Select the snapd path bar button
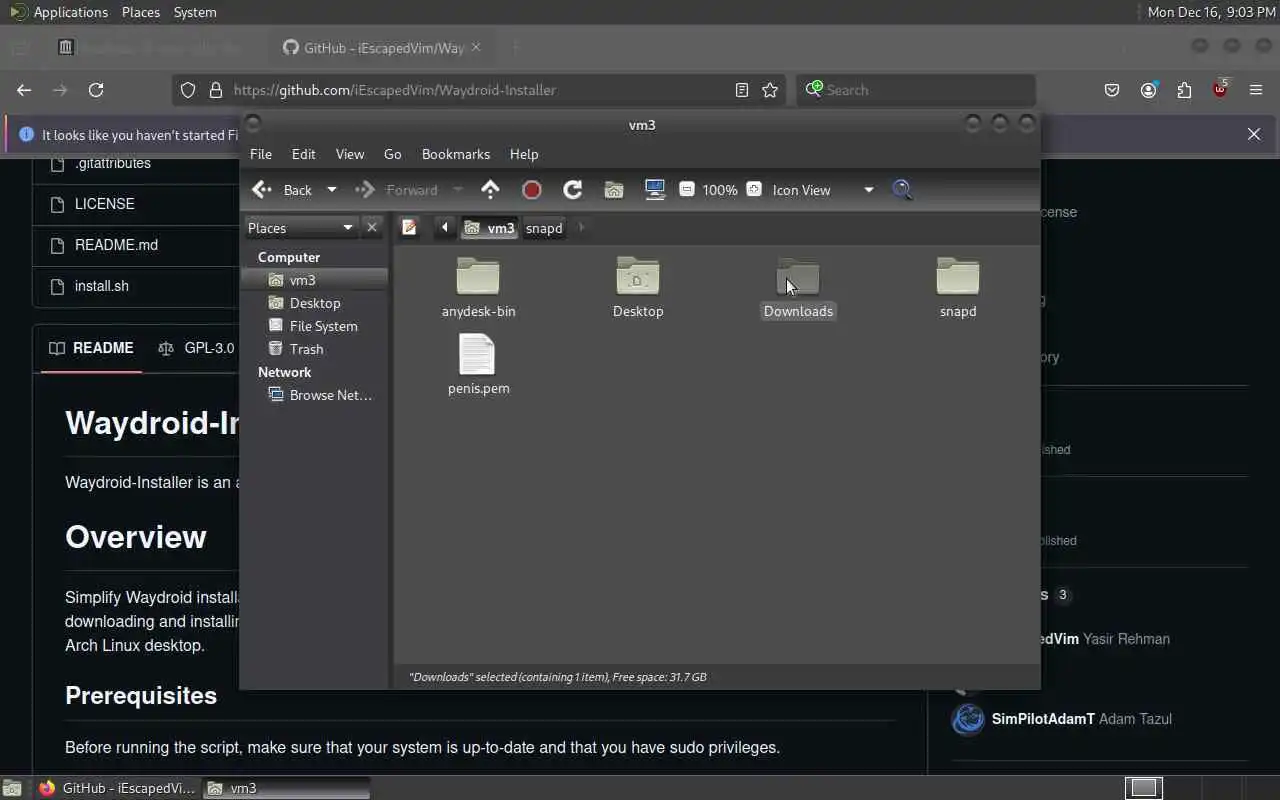Image resolution: width=1280 pixels, height=800 pixels. [544, 228]
